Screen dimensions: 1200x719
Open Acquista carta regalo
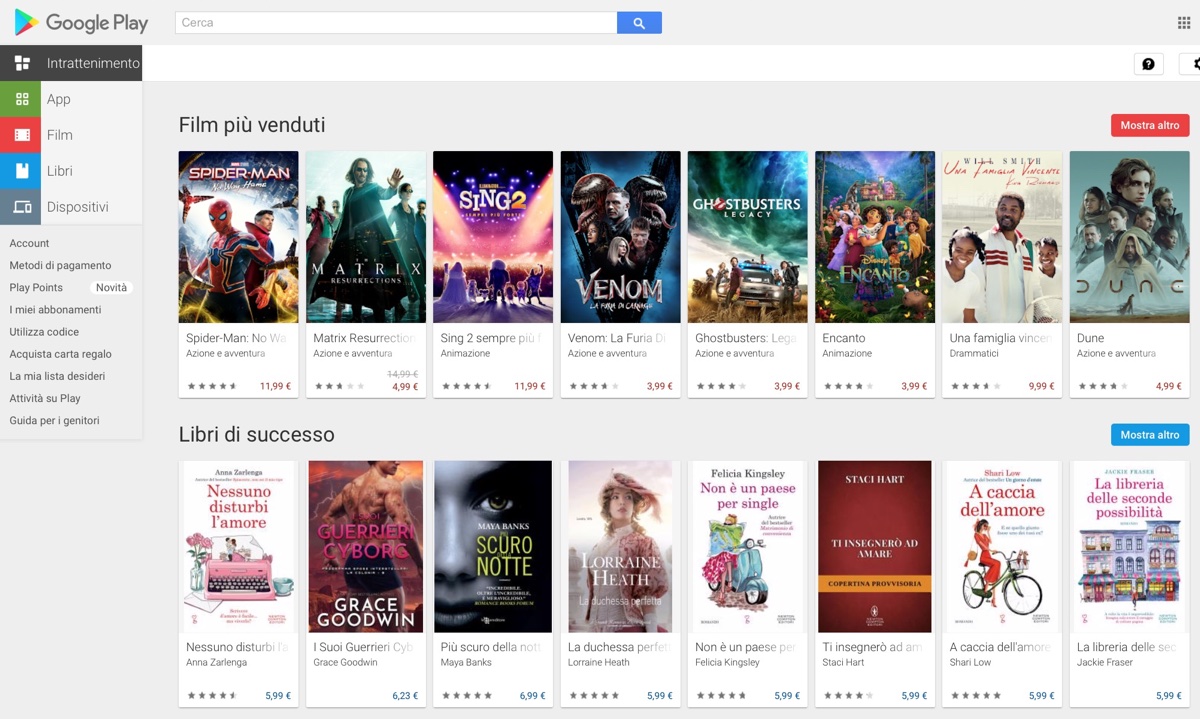[x=62, y=353]
